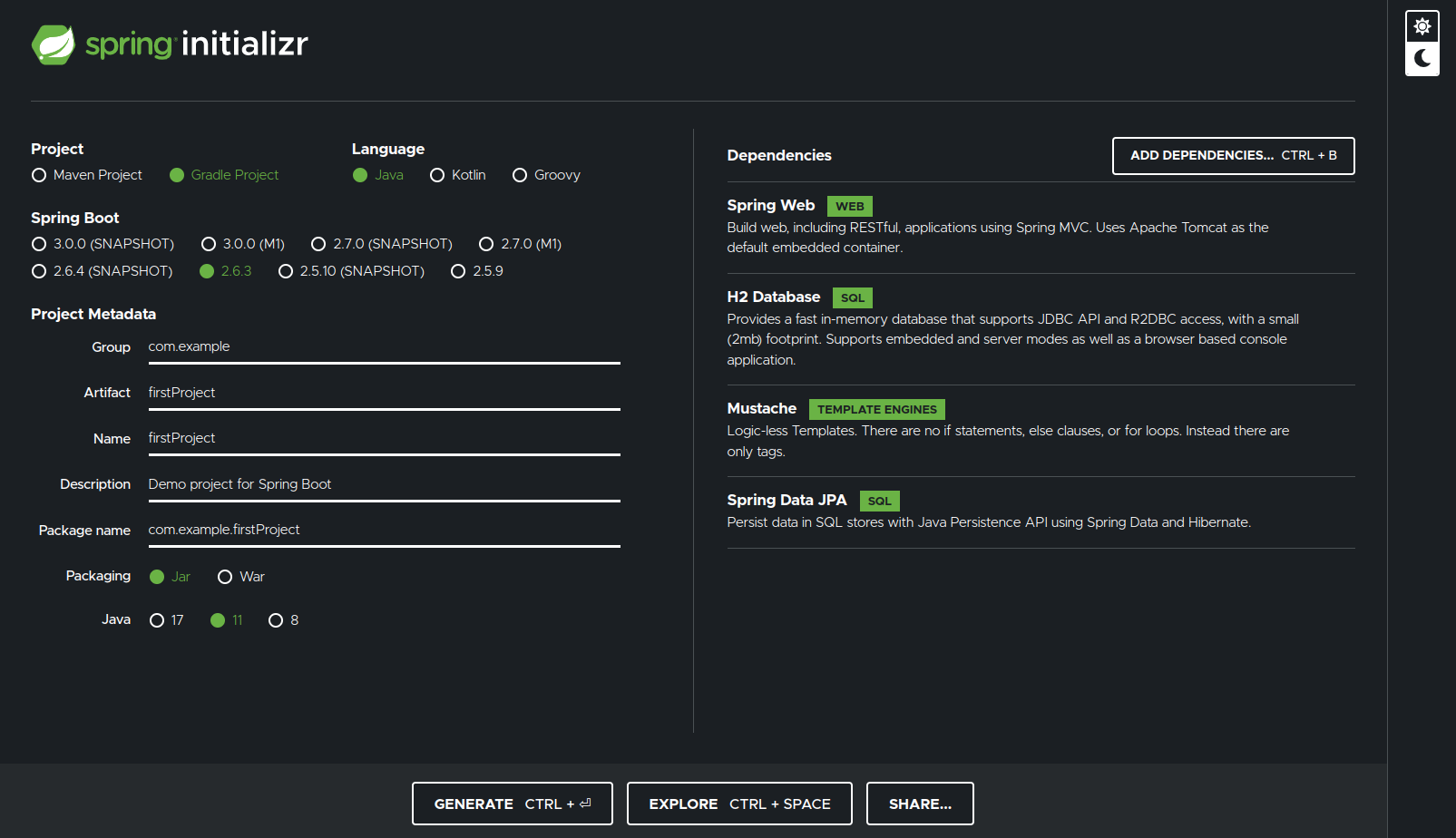The width and height of the screenshot is (1456, 838).
Task: Choose Java version 8
Action: [284, 620]
